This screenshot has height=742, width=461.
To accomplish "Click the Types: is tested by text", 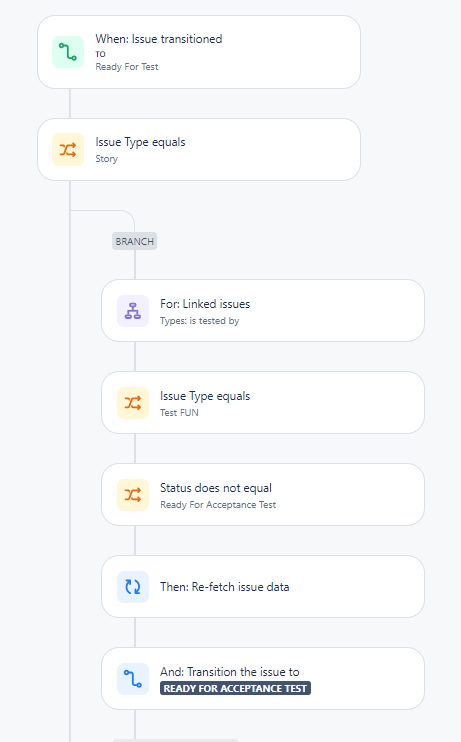I will pos(199,321).
